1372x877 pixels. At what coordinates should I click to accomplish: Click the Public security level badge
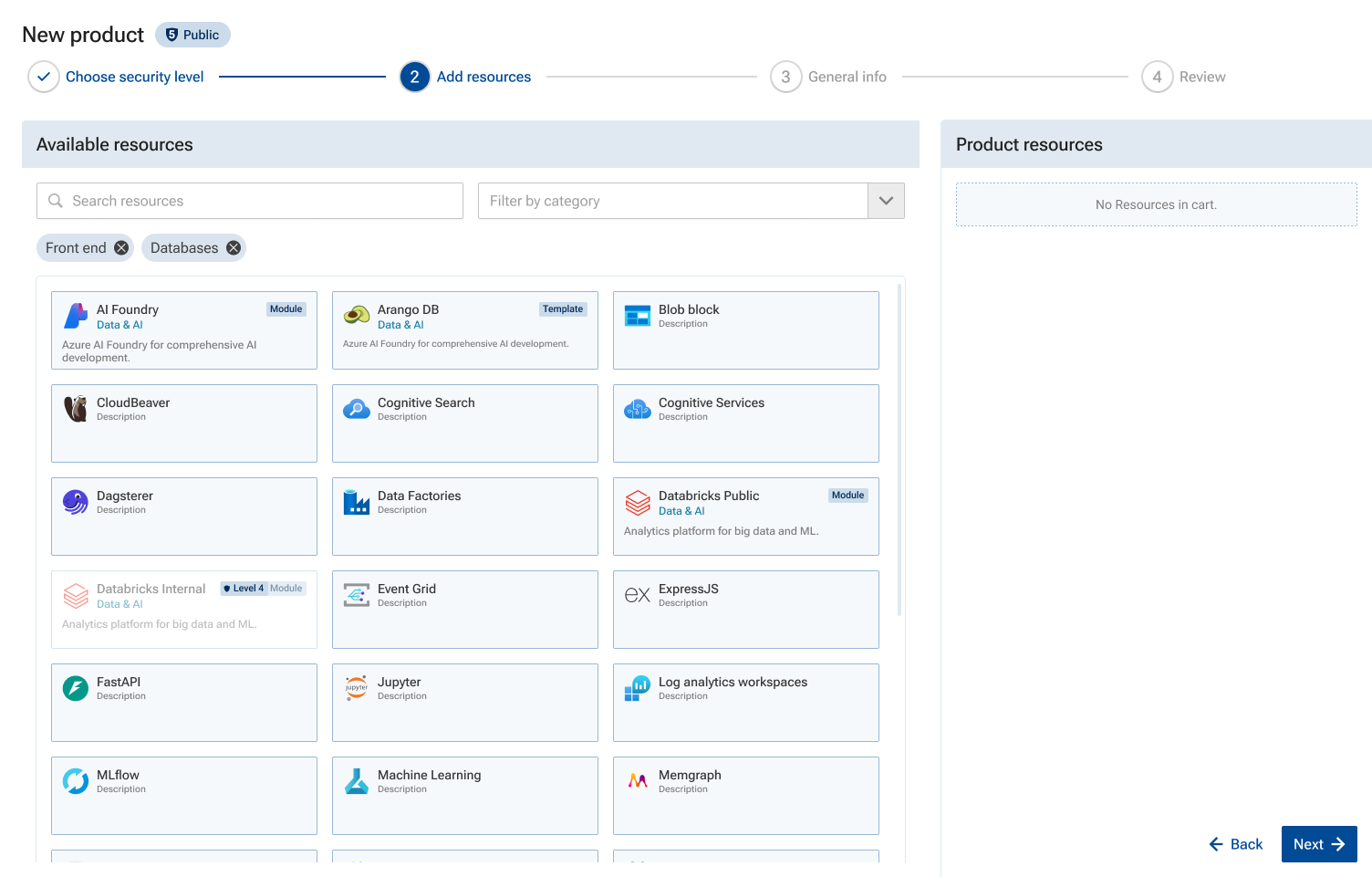tap(192, 35)
